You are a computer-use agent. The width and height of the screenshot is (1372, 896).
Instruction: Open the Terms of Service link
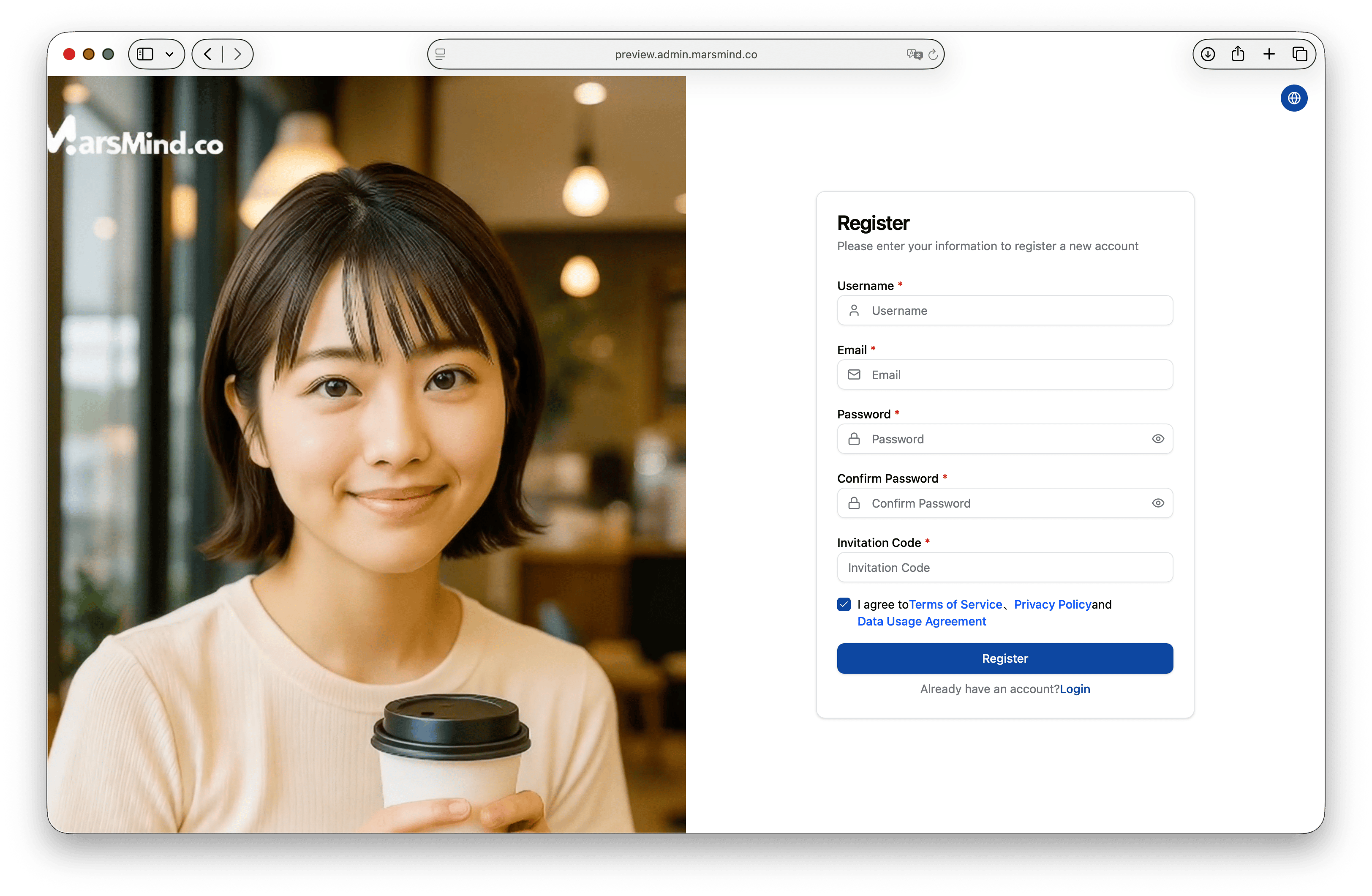(x=955, y=604)
